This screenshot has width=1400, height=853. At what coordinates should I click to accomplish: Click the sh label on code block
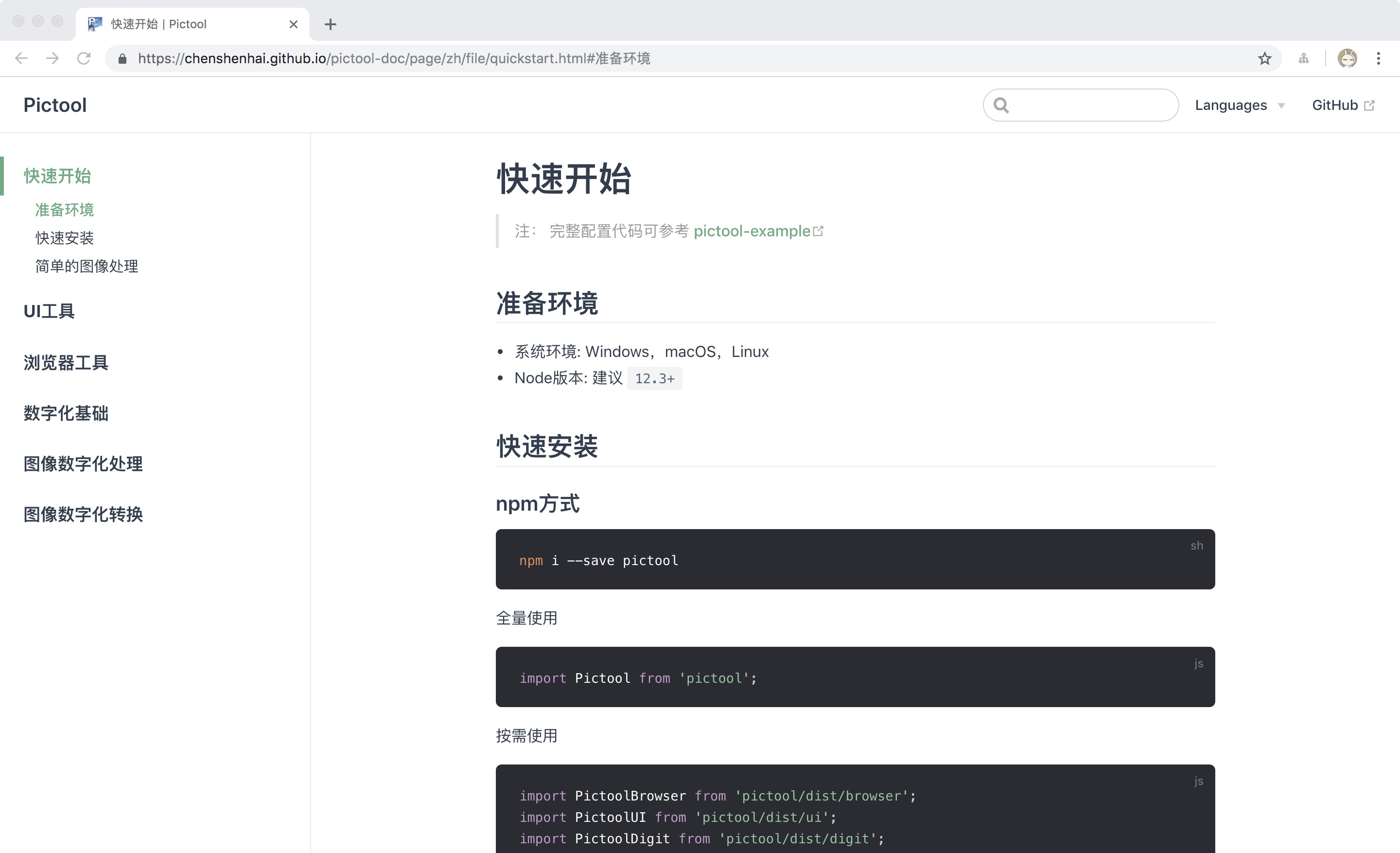point(1197,546)
